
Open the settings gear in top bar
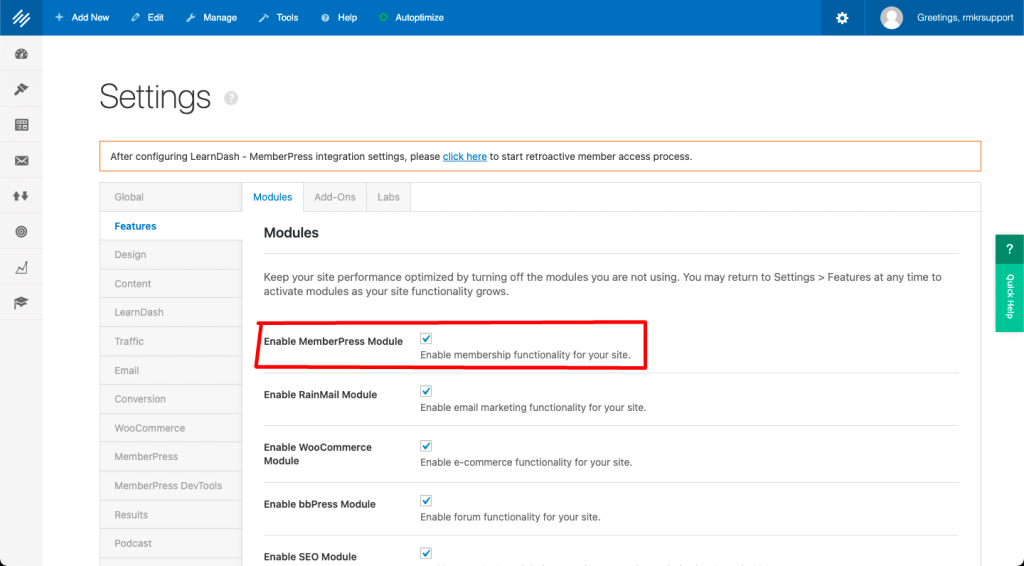click(842, 18)
